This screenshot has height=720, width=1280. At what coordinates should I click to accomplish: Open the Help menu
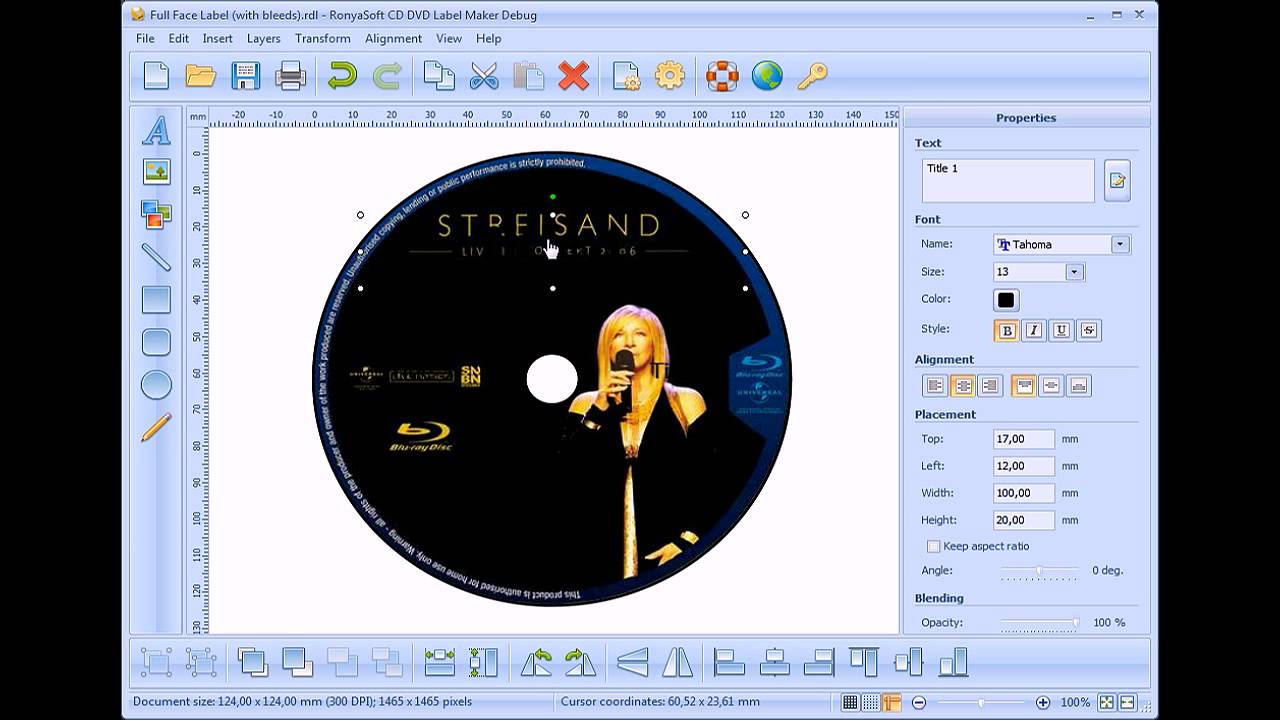pyautogui.click(x=489, y=38)
